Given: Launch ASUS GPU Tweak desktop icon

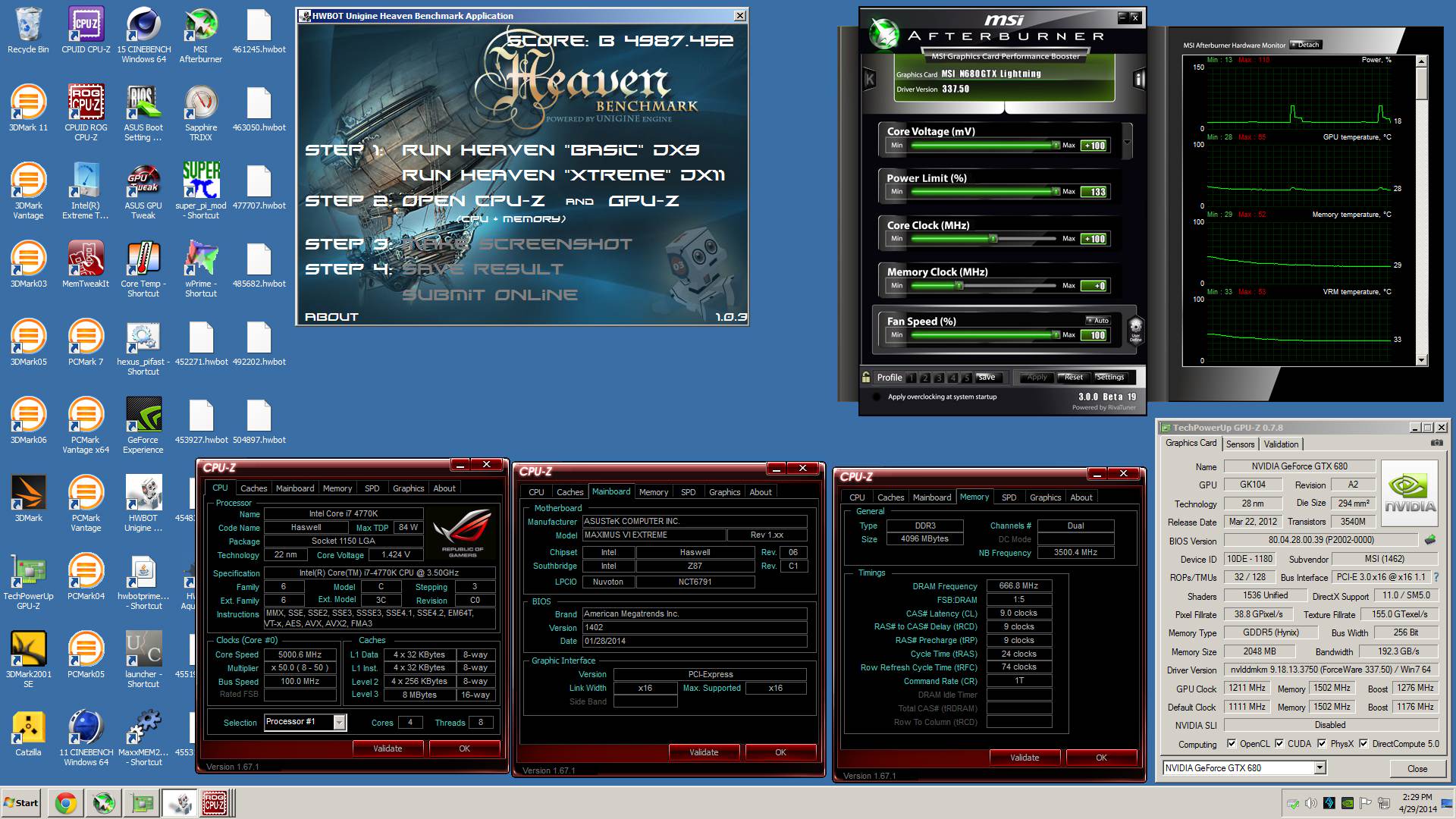Looking at the screenshot, I should point(143,190).
